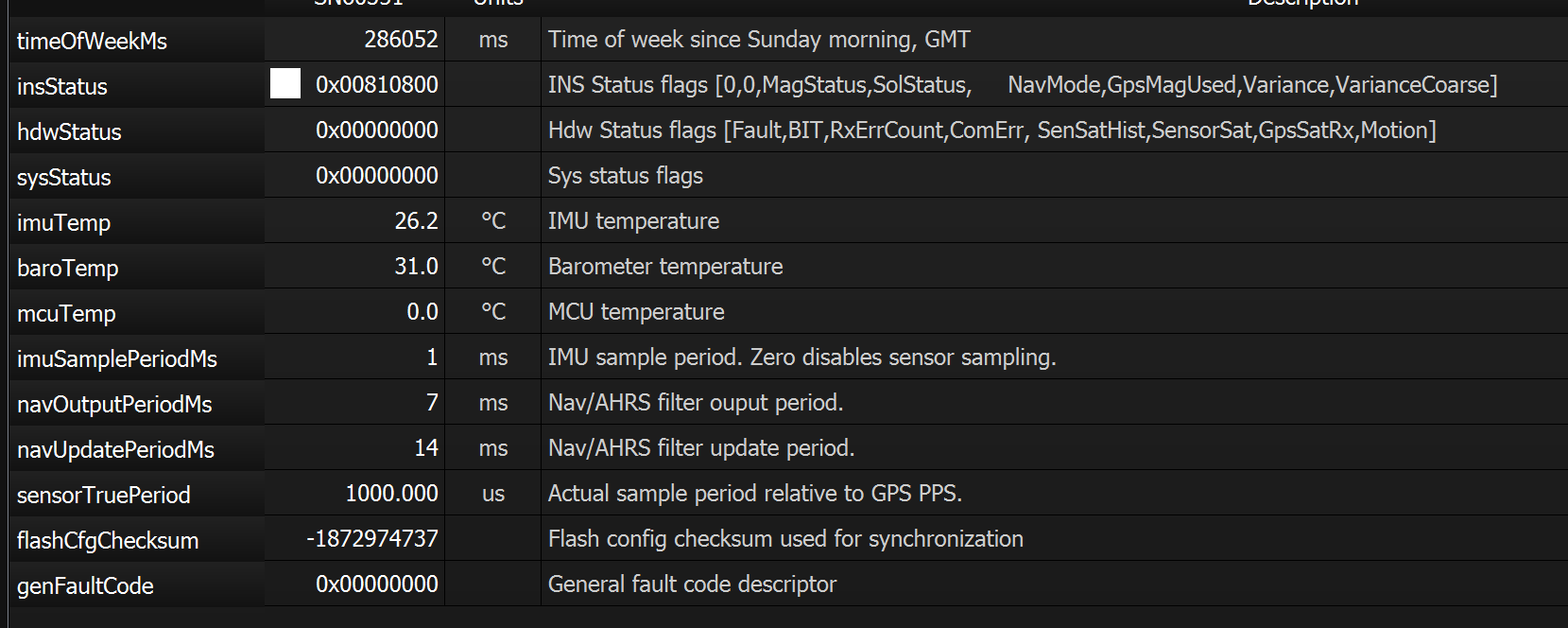Click the white status indicator beside insStatus

(284, 83)
